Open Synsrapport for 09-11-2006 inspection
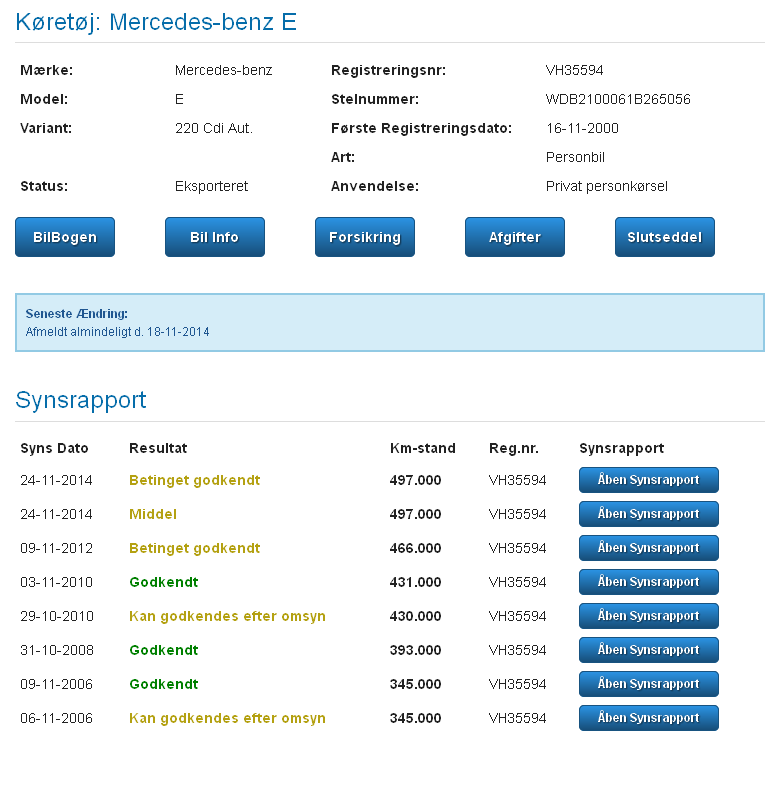Viewport: 778px width, 790px height. [x=649, y=684]
